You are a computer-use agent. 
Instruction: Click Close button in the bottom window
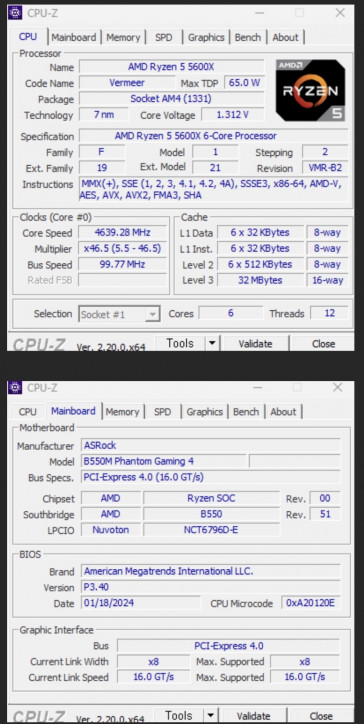click(321, 716)
